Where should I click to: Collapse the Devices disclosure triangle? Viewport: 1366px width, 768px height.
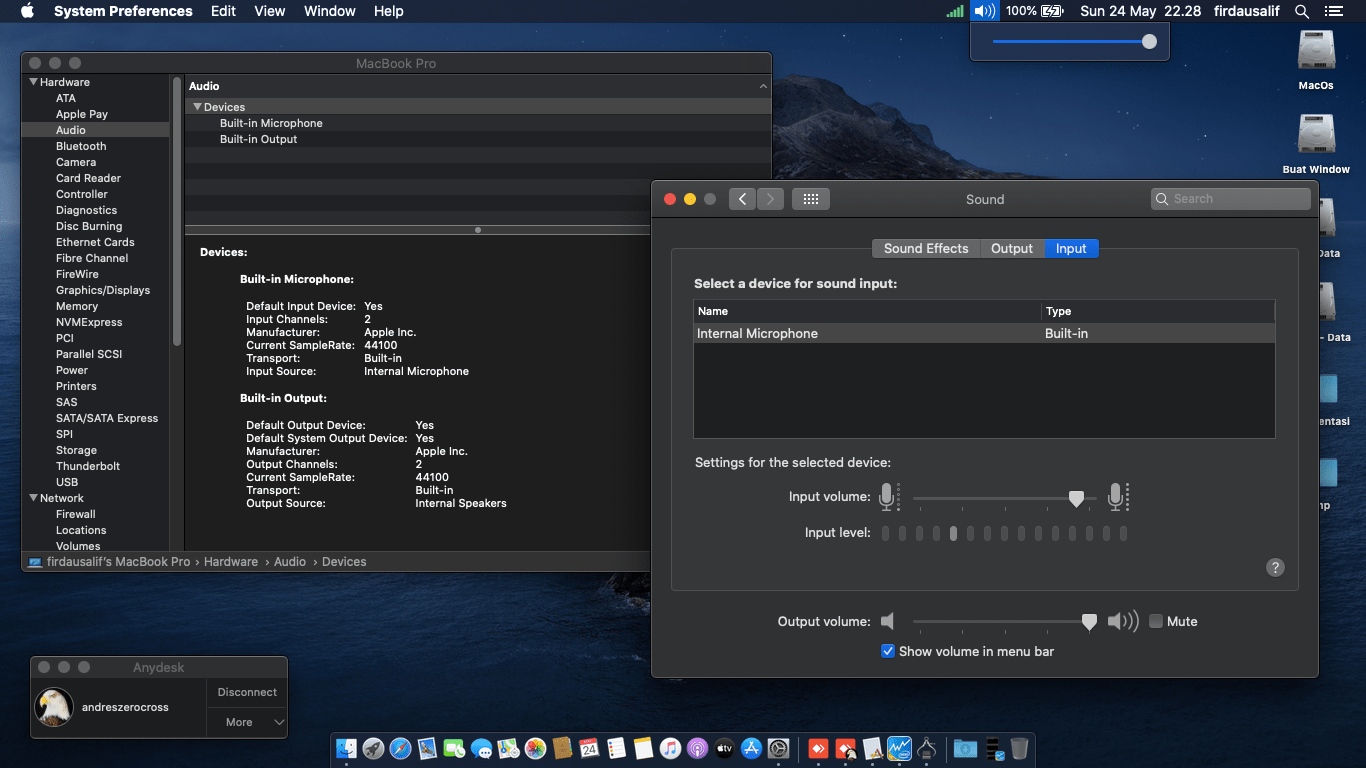click(198, 107)
